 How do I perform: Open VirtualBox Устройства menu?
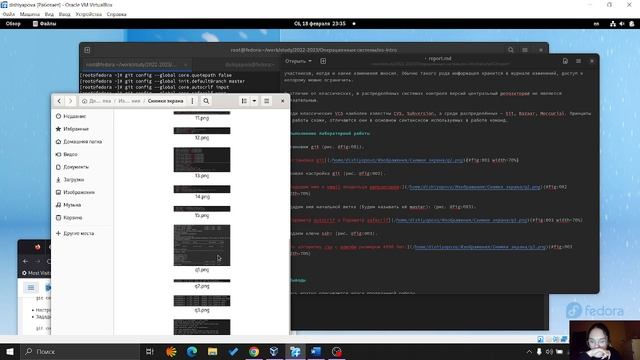pos(89,14)
